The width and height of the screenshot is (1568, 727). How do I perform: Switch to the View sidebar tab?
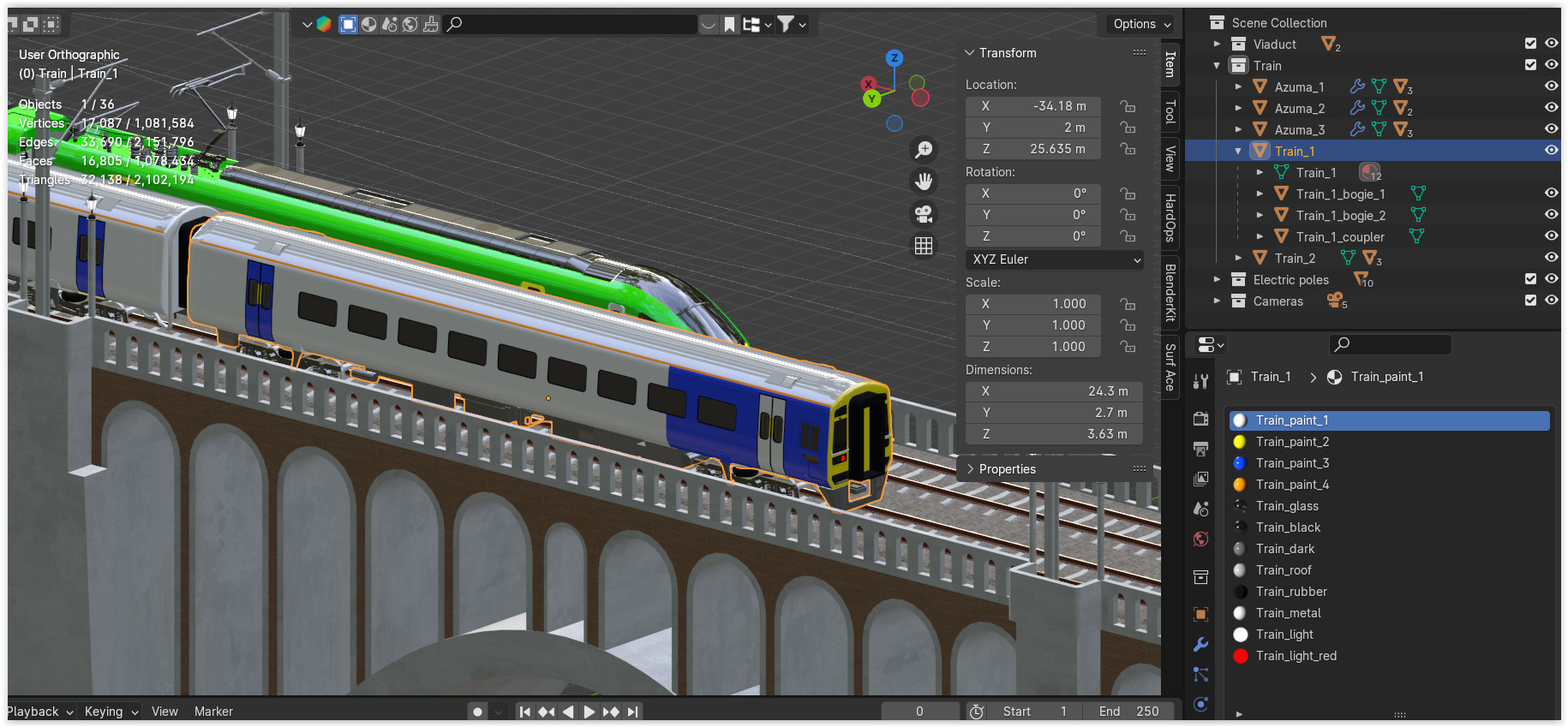(1170, 159)
